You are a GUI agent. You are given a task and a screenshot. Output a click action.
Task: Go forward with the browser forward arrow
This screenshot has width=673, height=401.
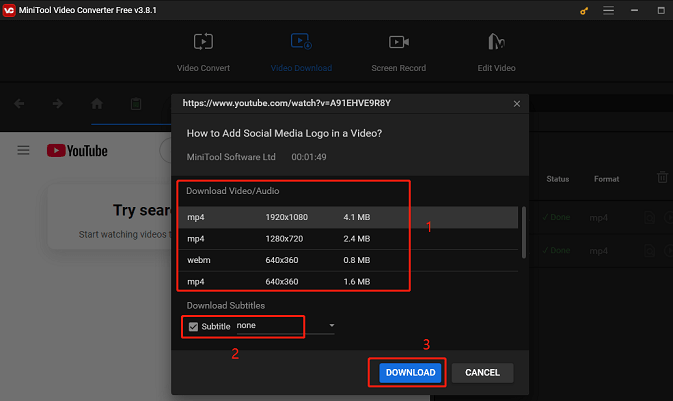click(58, 103)
